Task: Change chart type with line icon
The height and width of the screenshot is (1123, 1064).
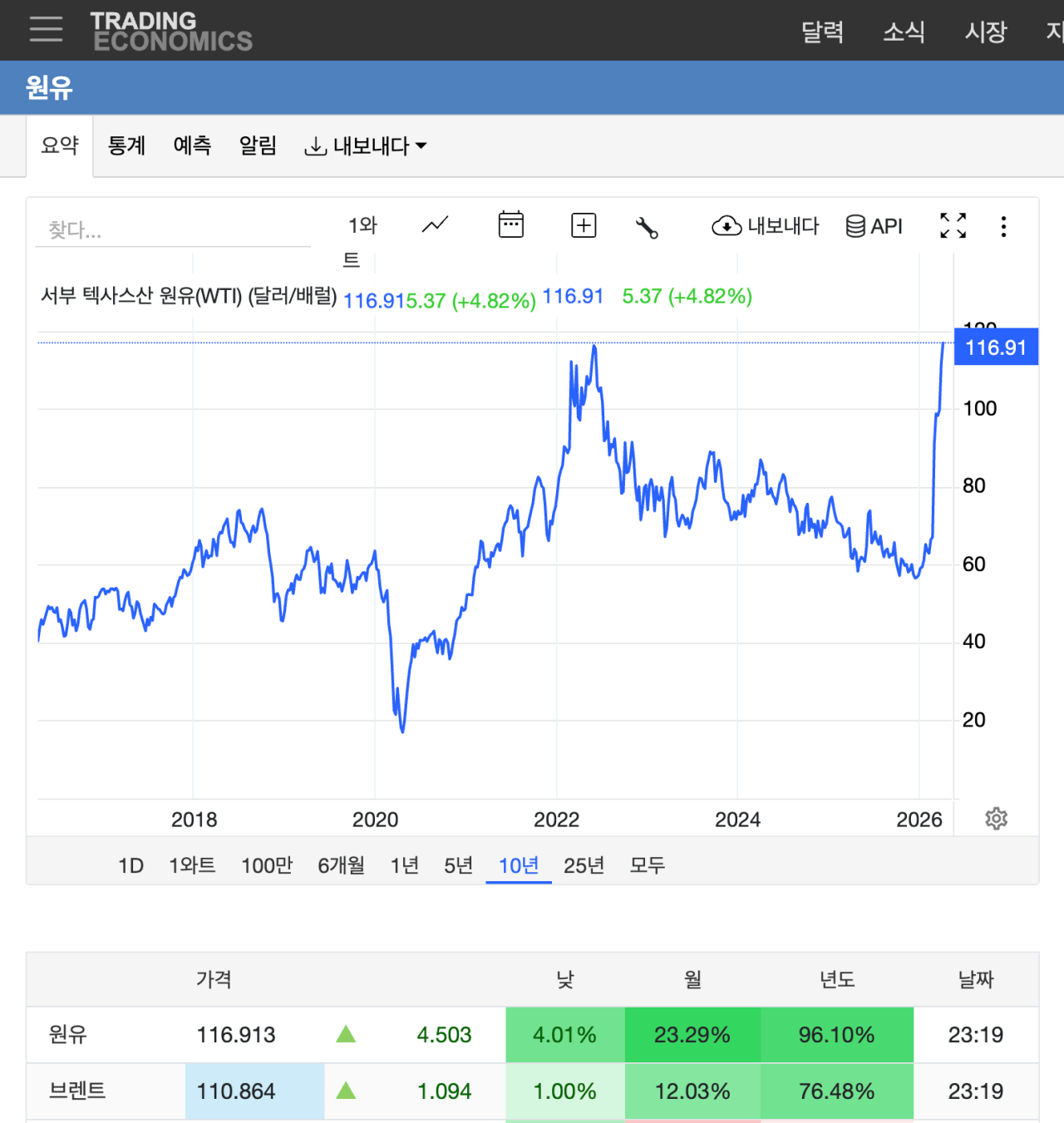Action: (x=435, y=225)
